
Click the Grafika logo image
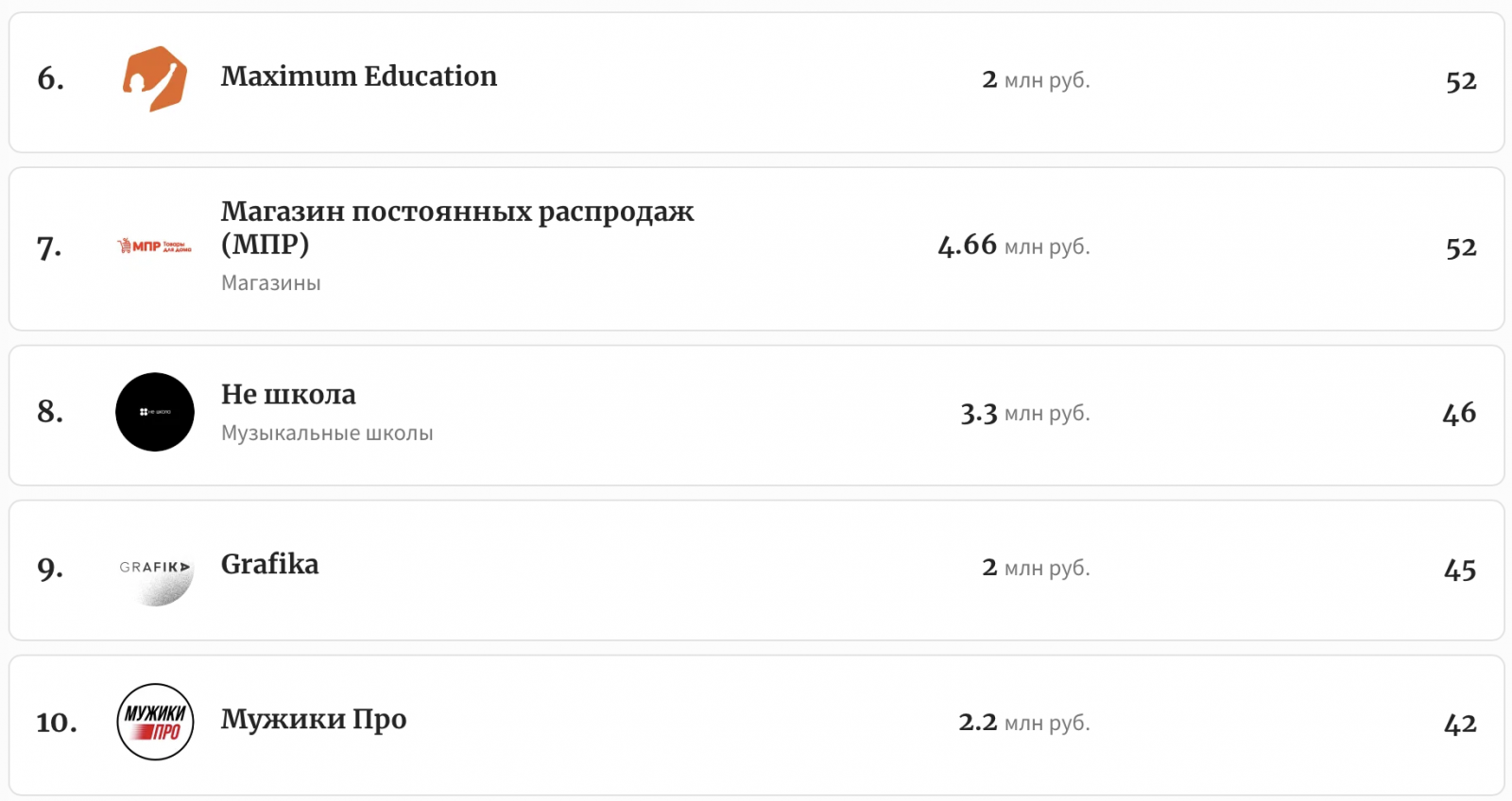[155, 569]
